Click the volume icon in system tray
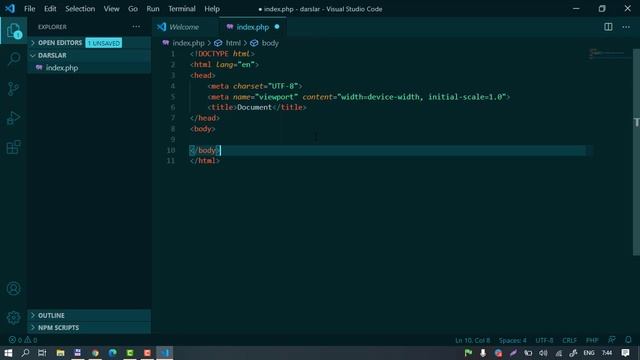 (543, 353)
